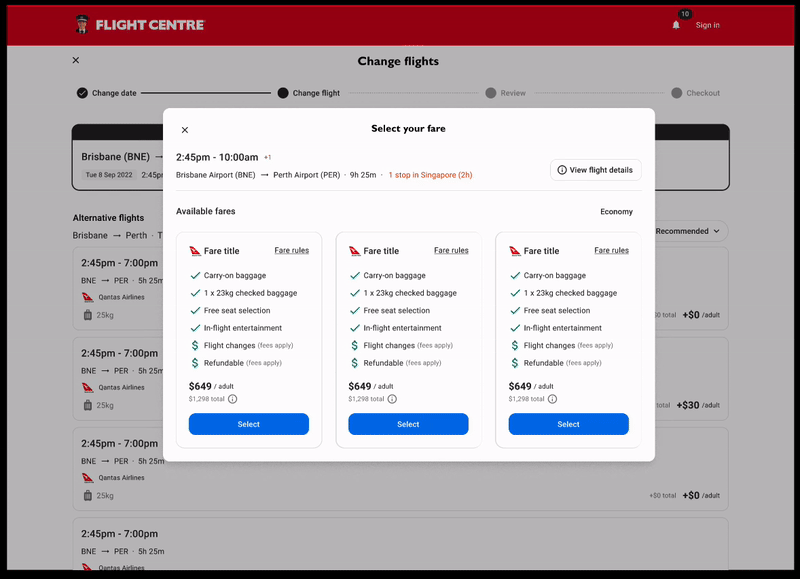Click 25kg baggage icon in first alternative flight
Screen dimensions: 800x579
tap(88, 315)
